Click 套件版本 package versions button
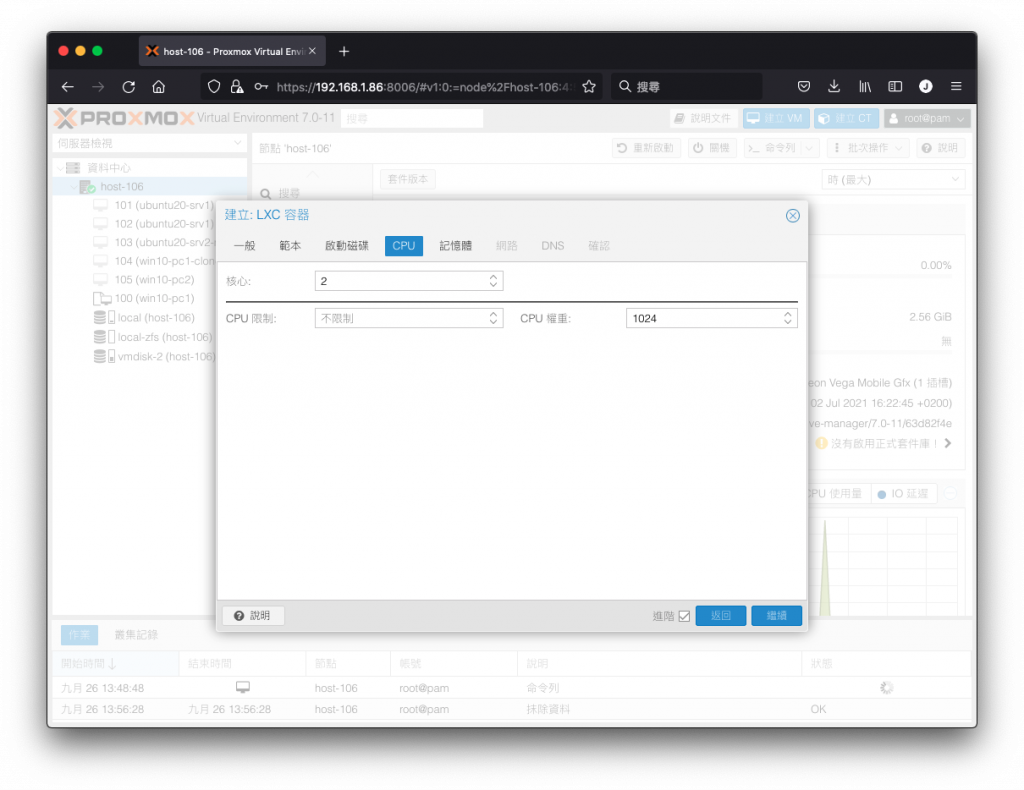The image size is (1024, 790). coord(408,179)
